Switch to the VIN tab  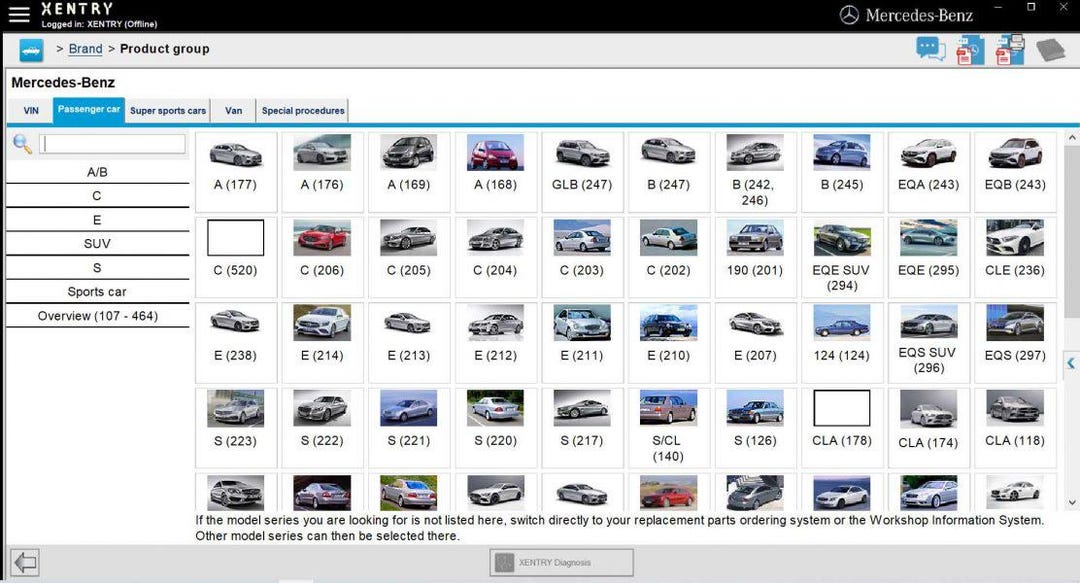[30, 110]
